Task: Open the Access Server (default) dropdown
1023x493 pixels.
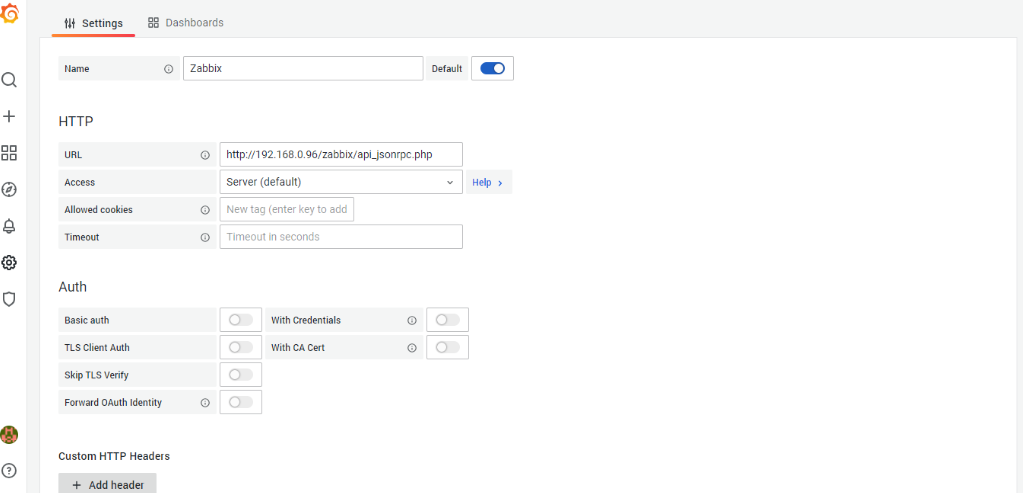Action: click(x=341, y=182)
